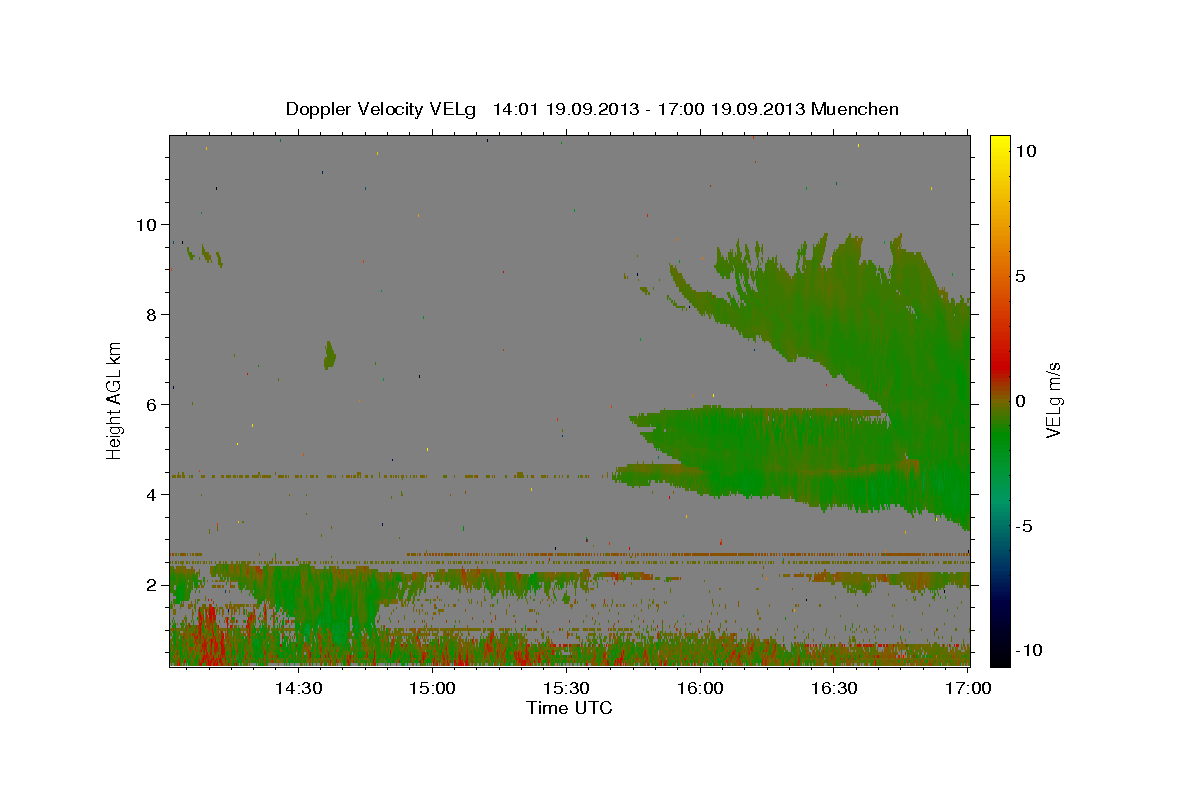Click the 'Height AGL km' axis label
The image size is (1200, 800).
(x=115, y=400)
